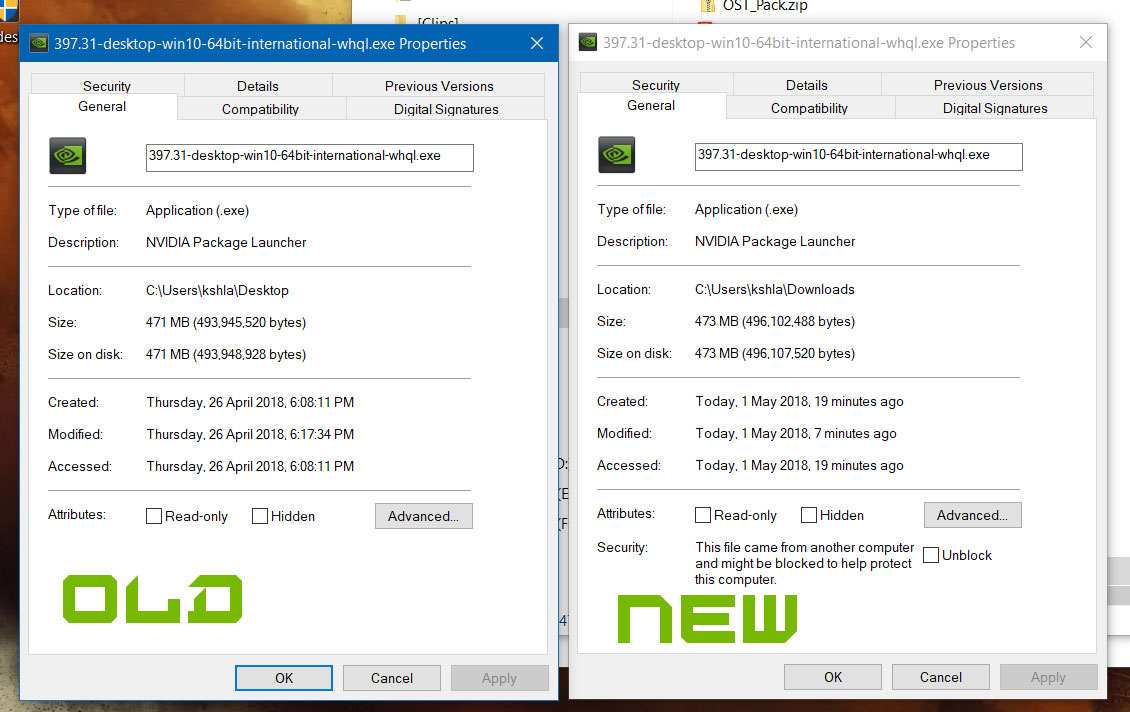Close the right Properties window
The width and height of the screenshot is (1130, 712).
(1086, 43)
